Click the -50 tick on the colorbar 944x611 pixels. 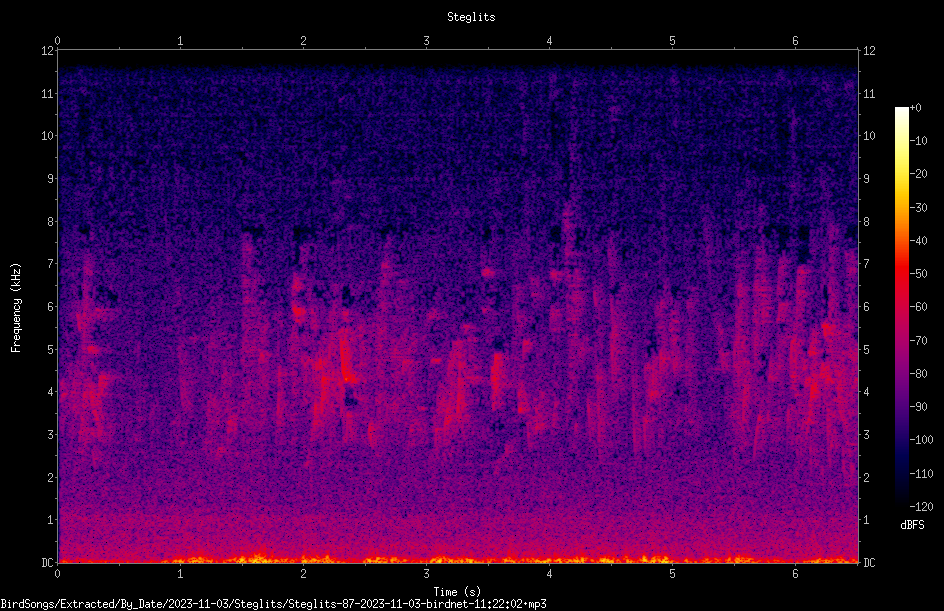[918, 273]
